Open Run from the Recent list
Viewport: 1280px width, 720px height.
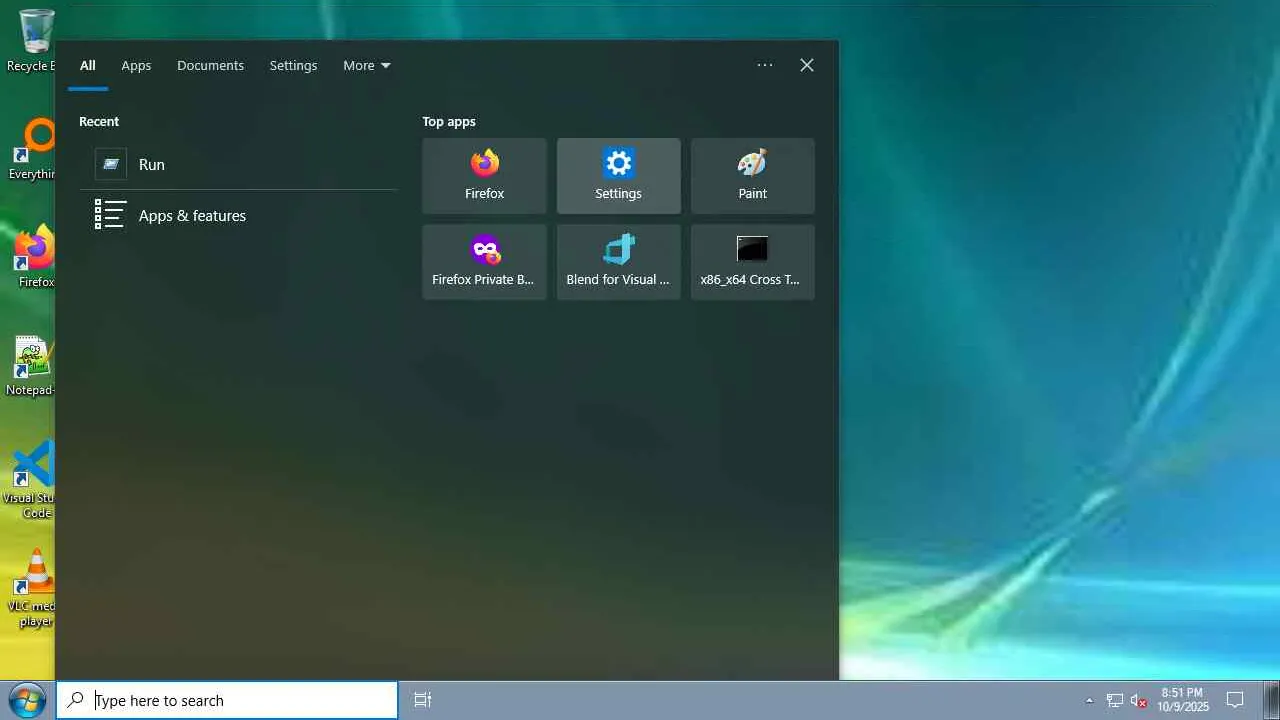[x=238, y=165]
